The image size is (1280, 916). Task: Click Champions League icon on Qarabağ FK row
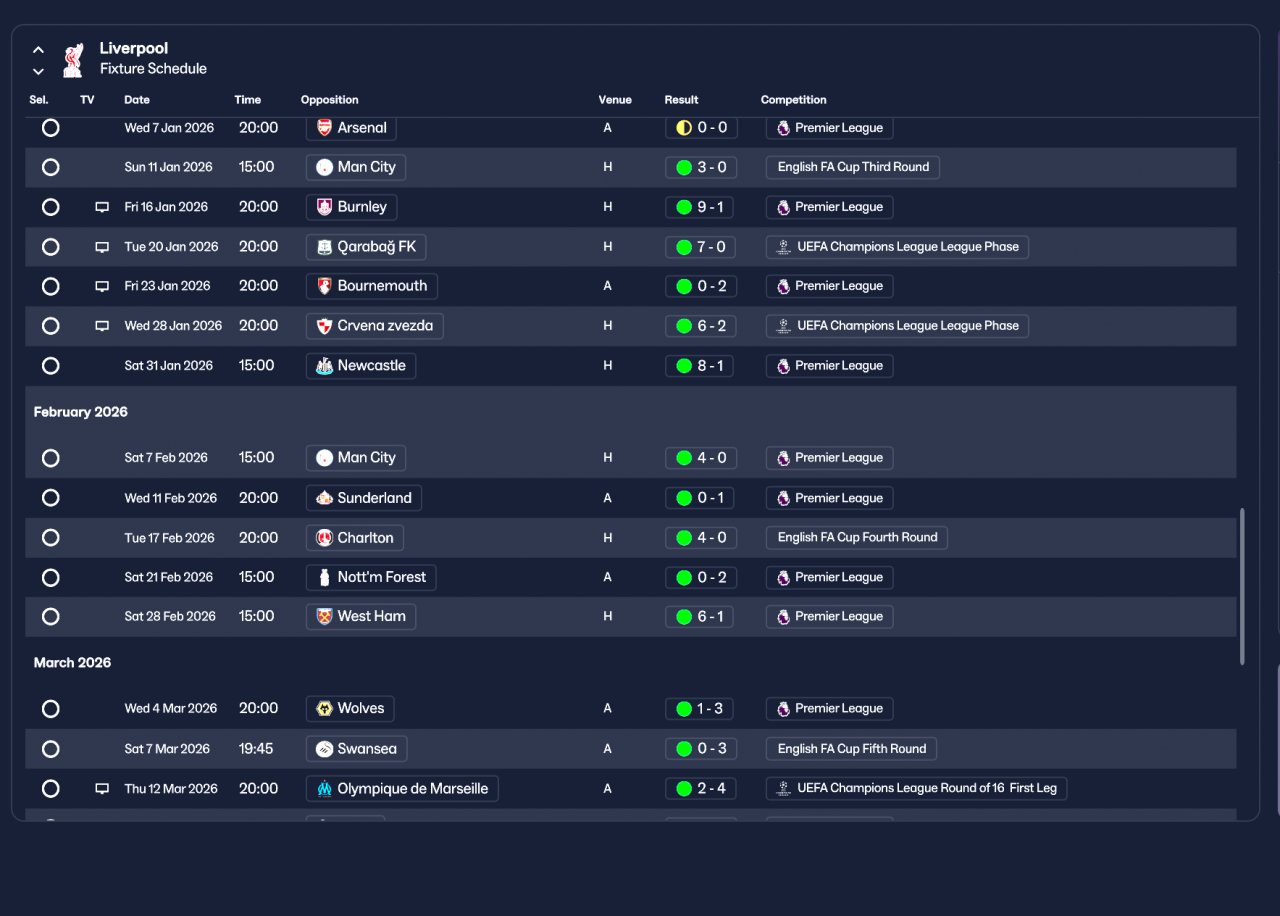(x=784, y=247)
